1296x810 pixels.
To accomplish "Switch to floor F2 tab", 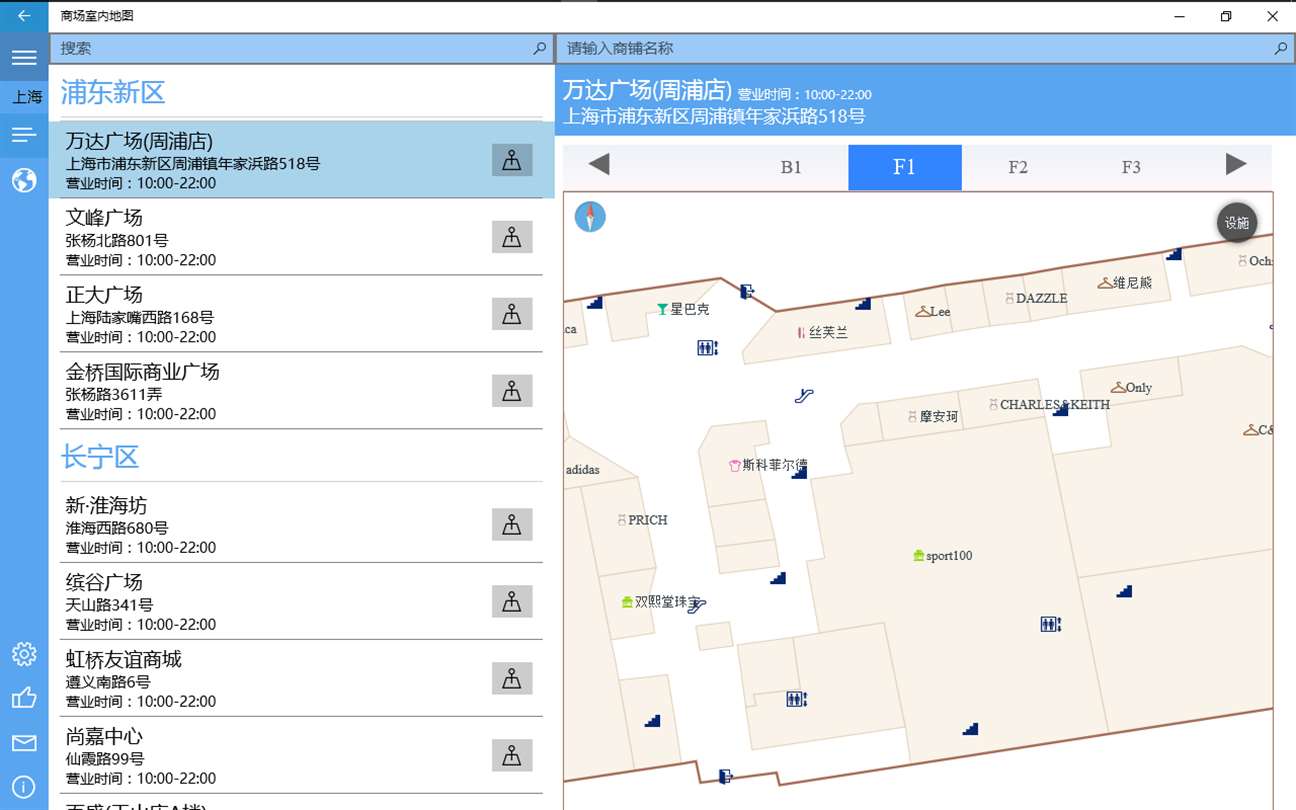I will (x=1018, y=167).
